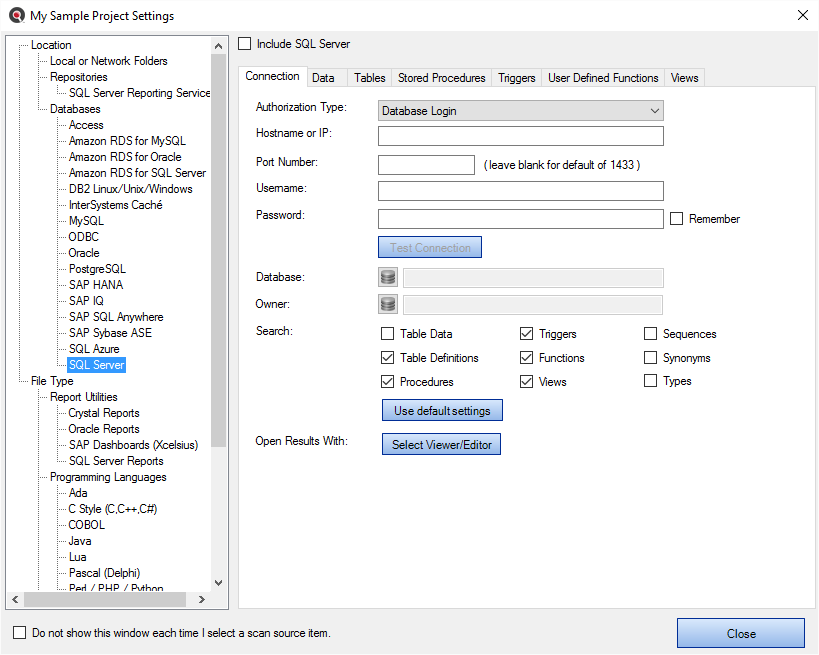Select C Style (C,C++,C#) entry
The height and width of the screenshot is (655, 819).
pyautogui.click(x=113, y=509)
